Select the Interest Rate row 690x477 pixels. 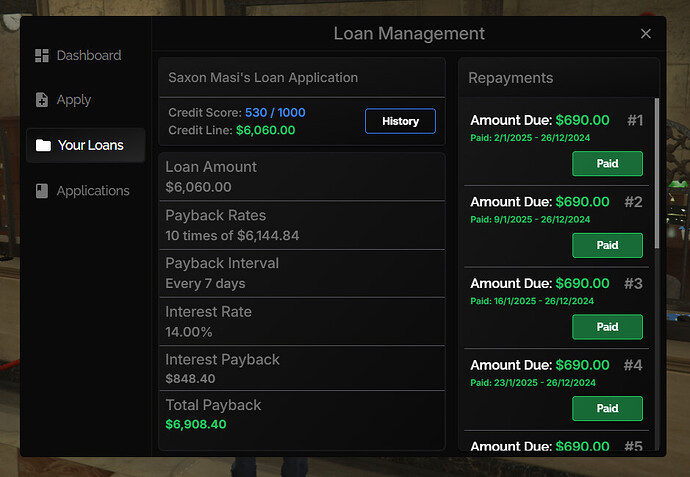pyautogui.click(x=301, y=321)
